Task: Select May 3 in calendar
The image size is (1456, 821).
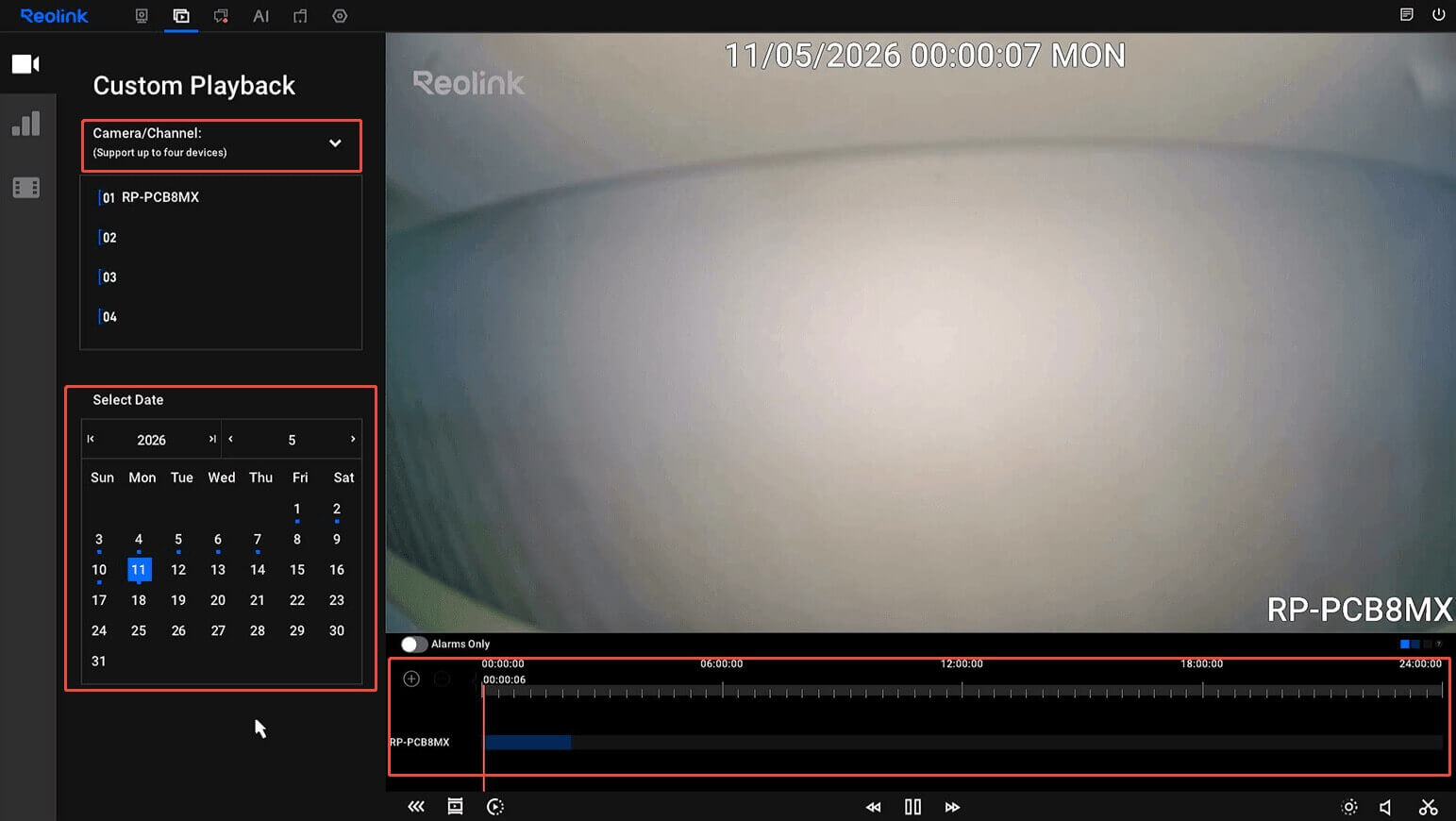Action: (x=99, y=540)
